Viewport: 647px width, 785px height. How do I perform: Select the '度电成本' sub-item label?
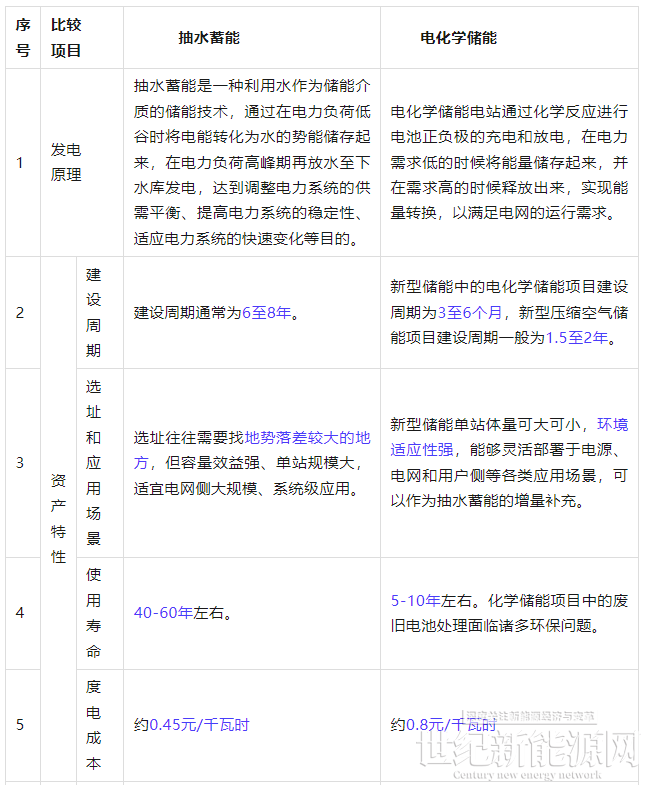(x=94, y=724)
